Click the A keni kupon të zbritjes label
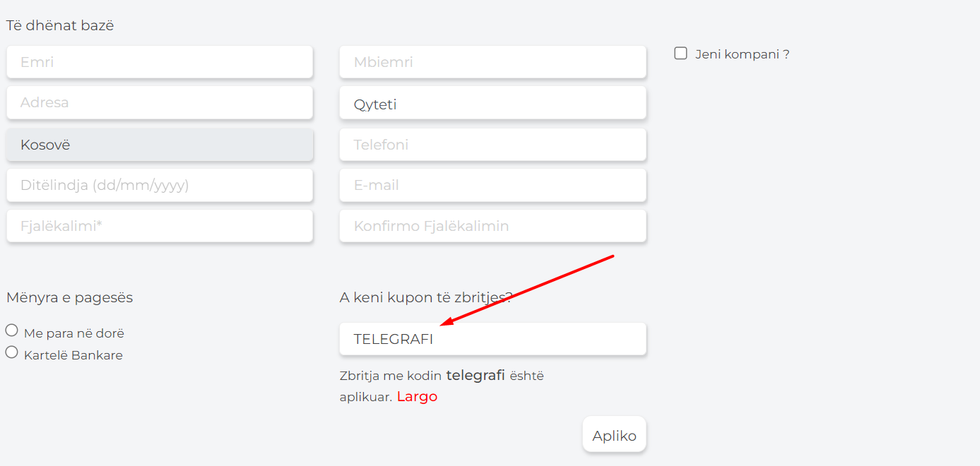980x466 pixels. 426,297
